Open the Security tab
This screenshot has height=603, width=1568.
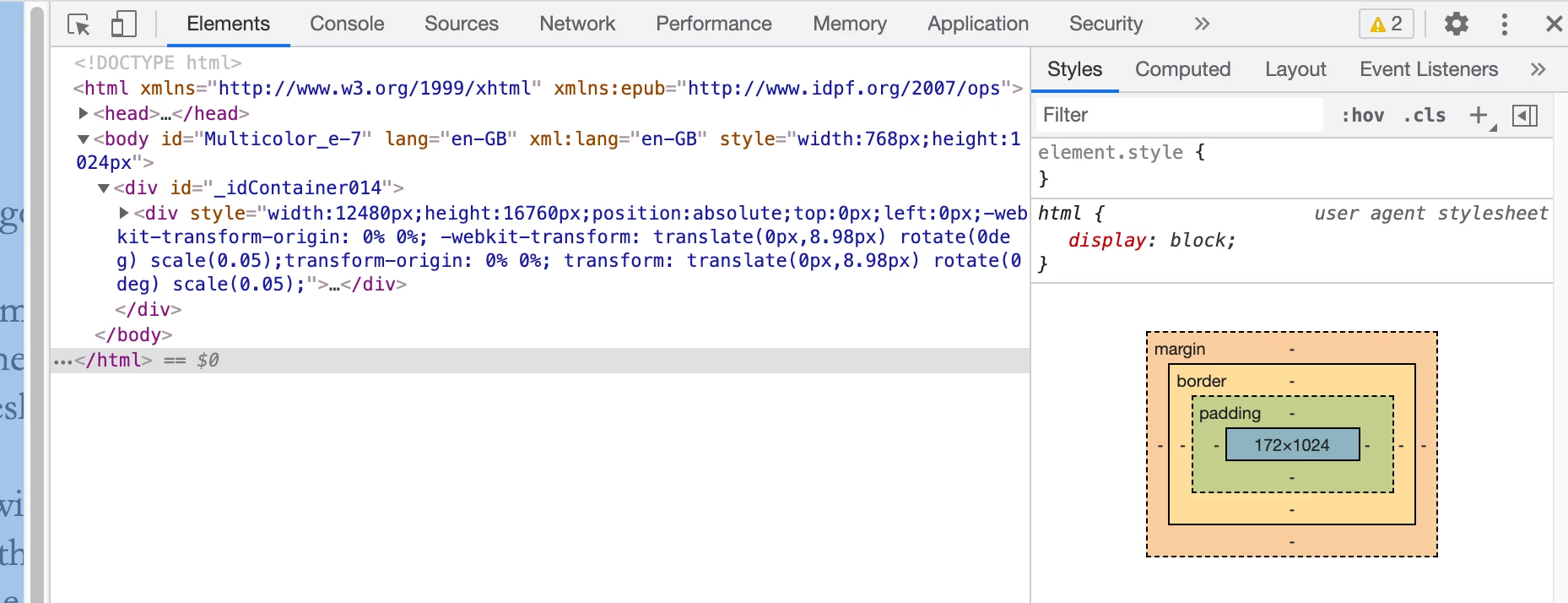(1106, 24)
